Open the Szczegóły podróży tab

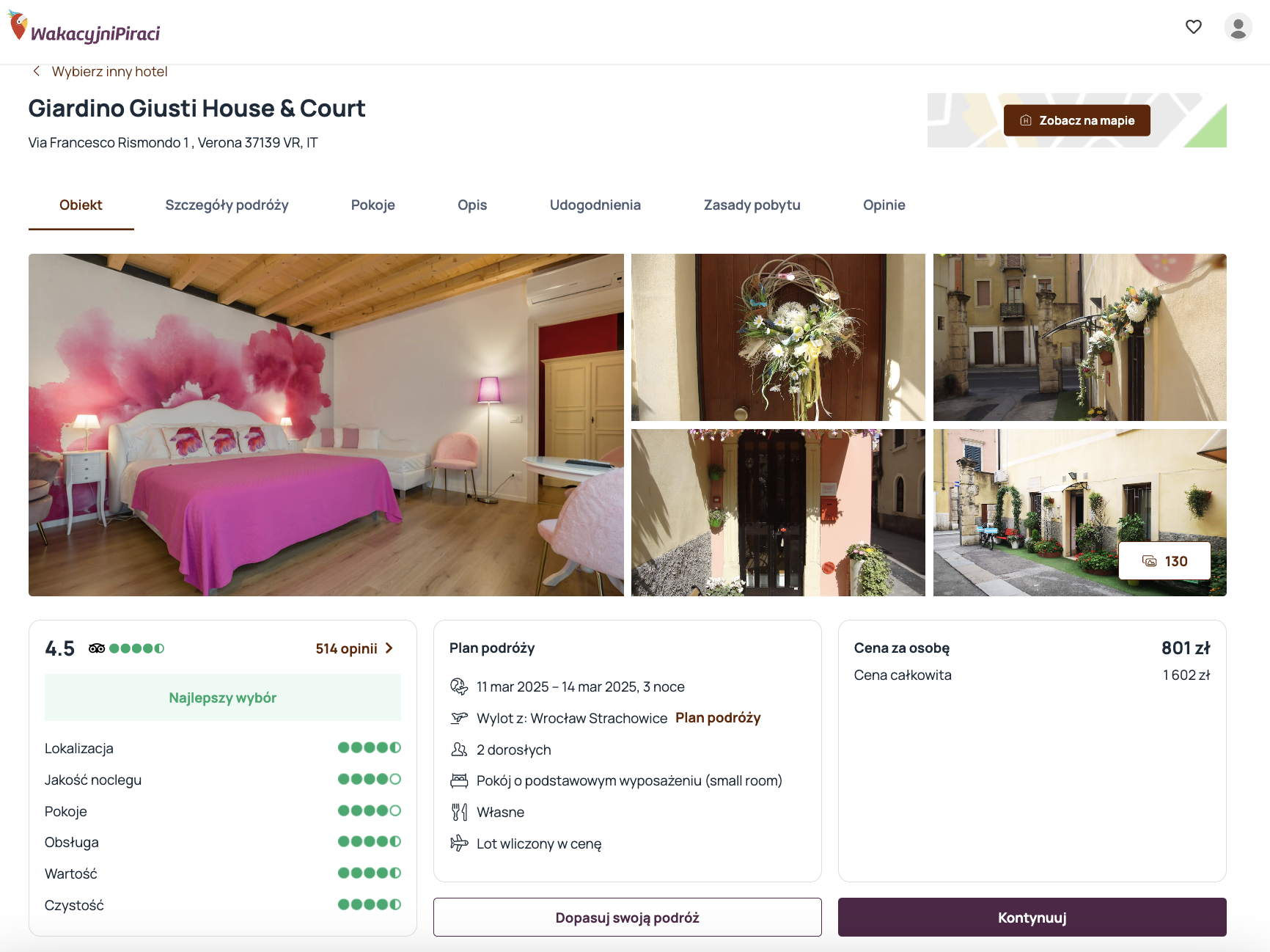(x=227, y=205)
